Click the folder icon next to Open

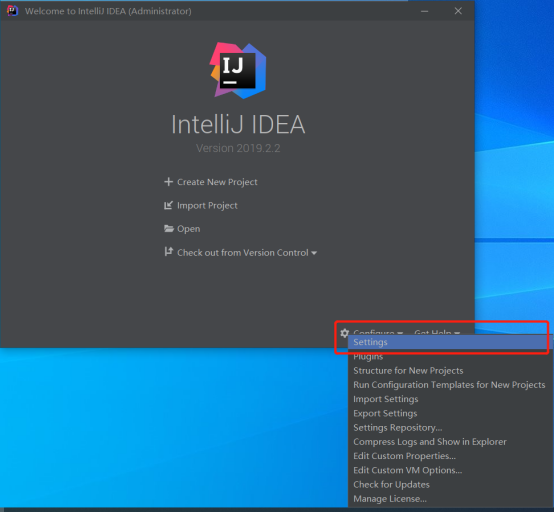(169, 229)
